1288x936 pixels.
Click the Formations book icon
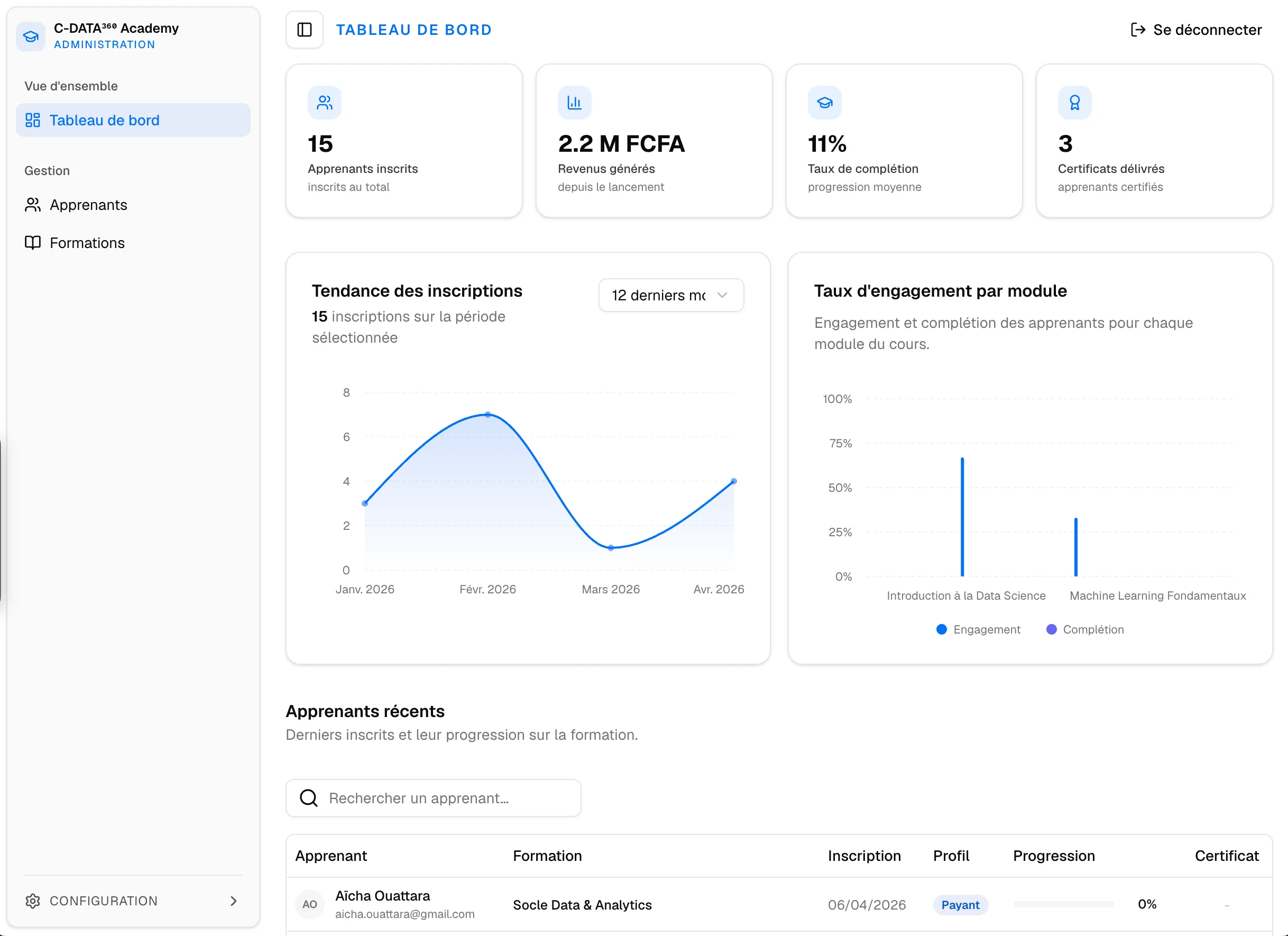click(x=33, y=243)
